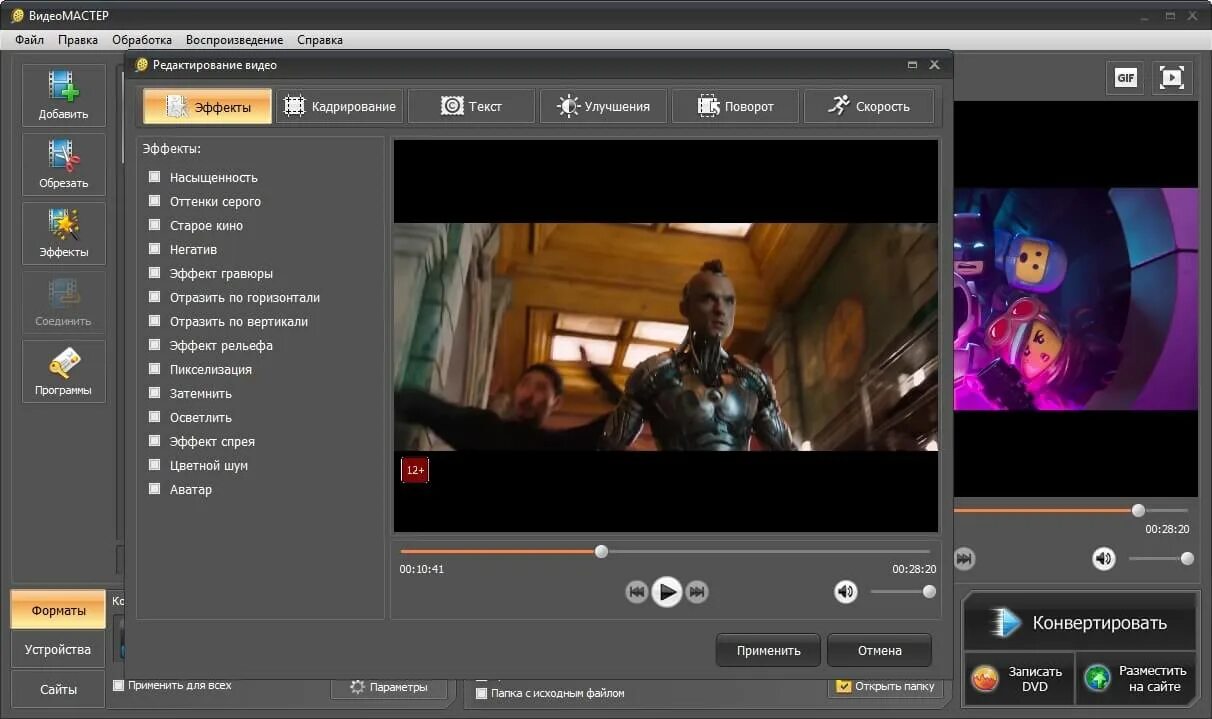Enable Старое кино effect

click(x=154, y=225)
